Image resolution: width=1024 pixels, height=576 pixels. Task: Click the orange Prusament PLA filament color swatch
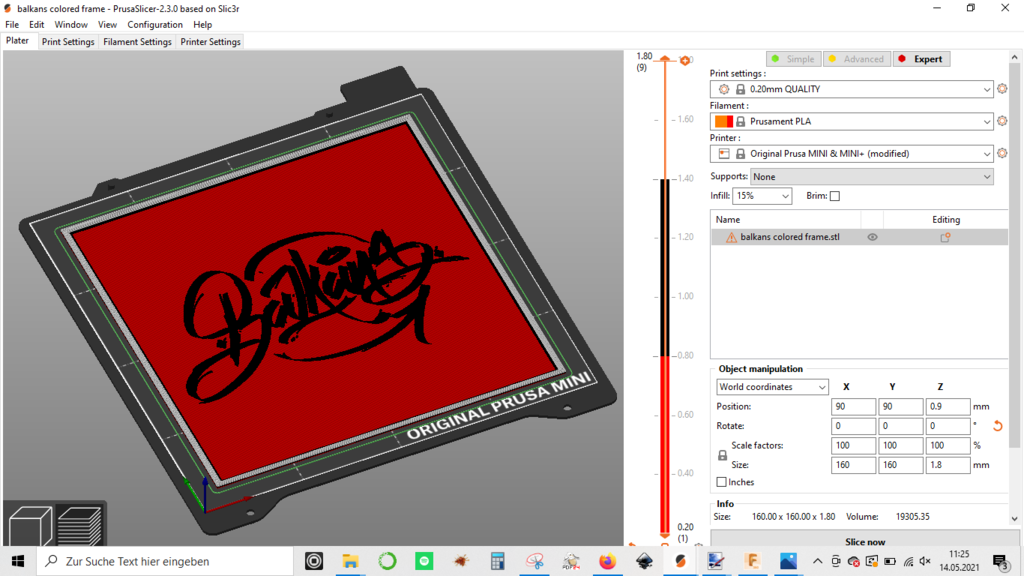(x=724, y=121)
